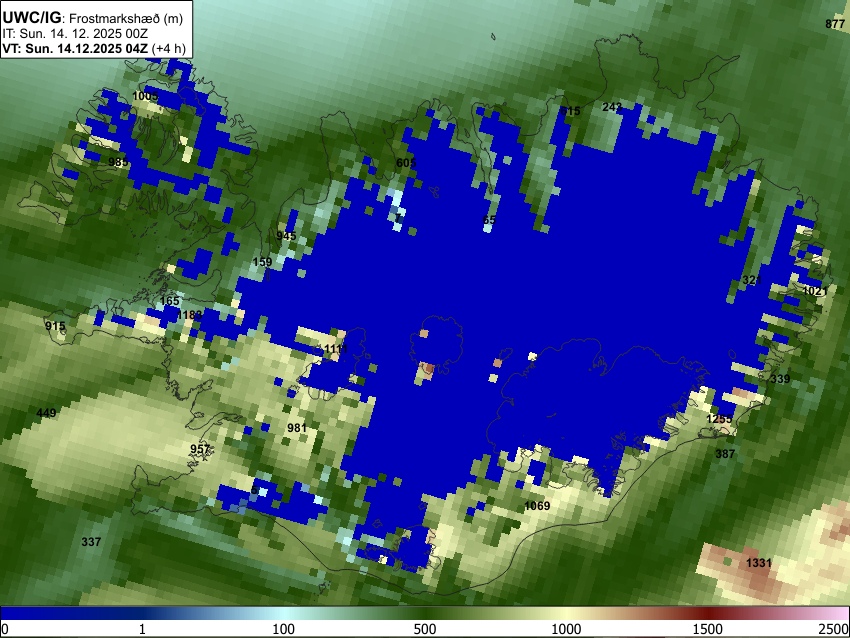850x638 pixels.
Task: Select the 'VT: Sun. 14.12.2025 04Z (+4 h)' line
Action: coord(94,48)
